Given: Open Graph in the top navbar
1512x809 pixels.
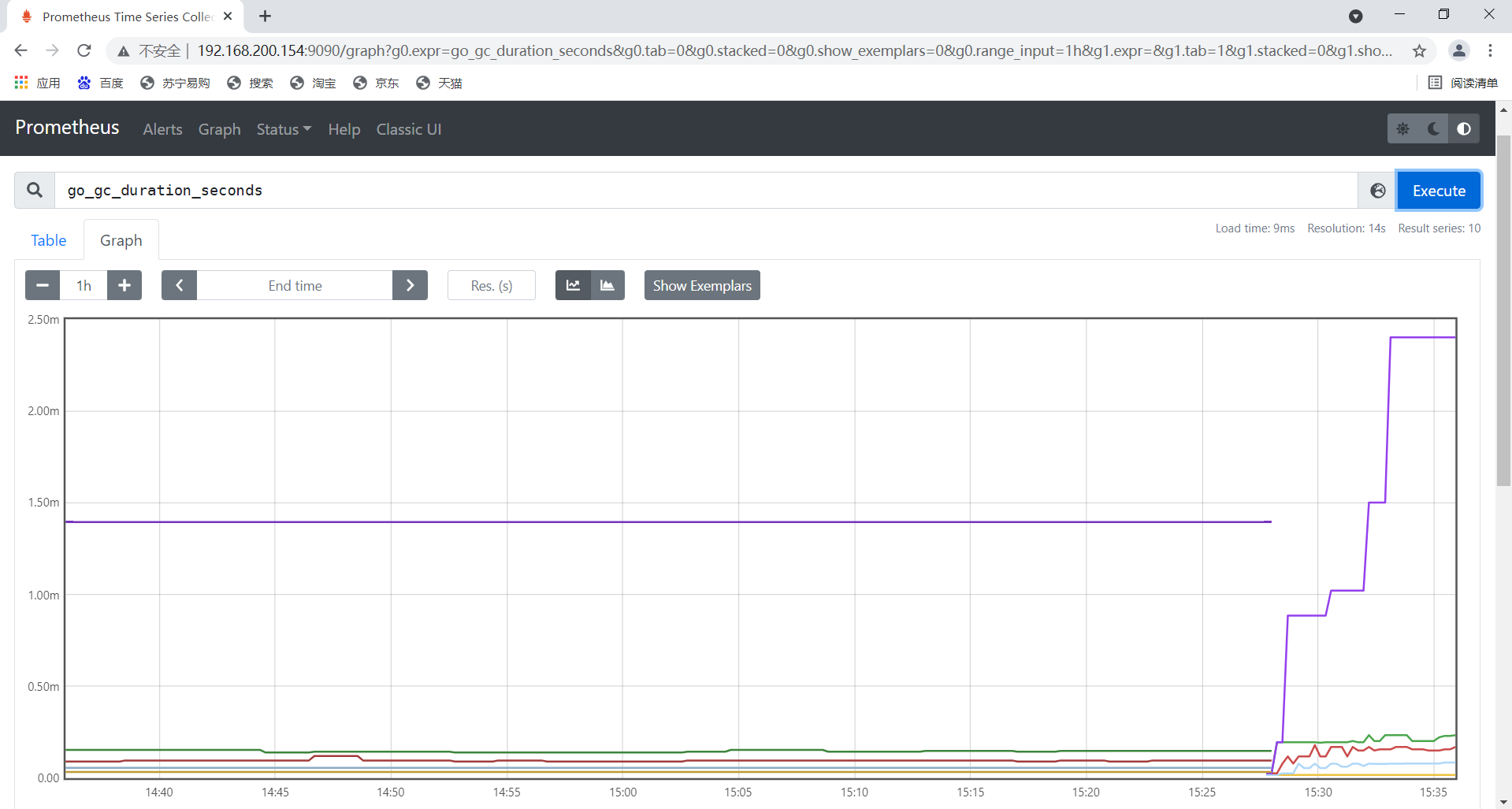Looking at the screenshot, I should click(219, 129).
